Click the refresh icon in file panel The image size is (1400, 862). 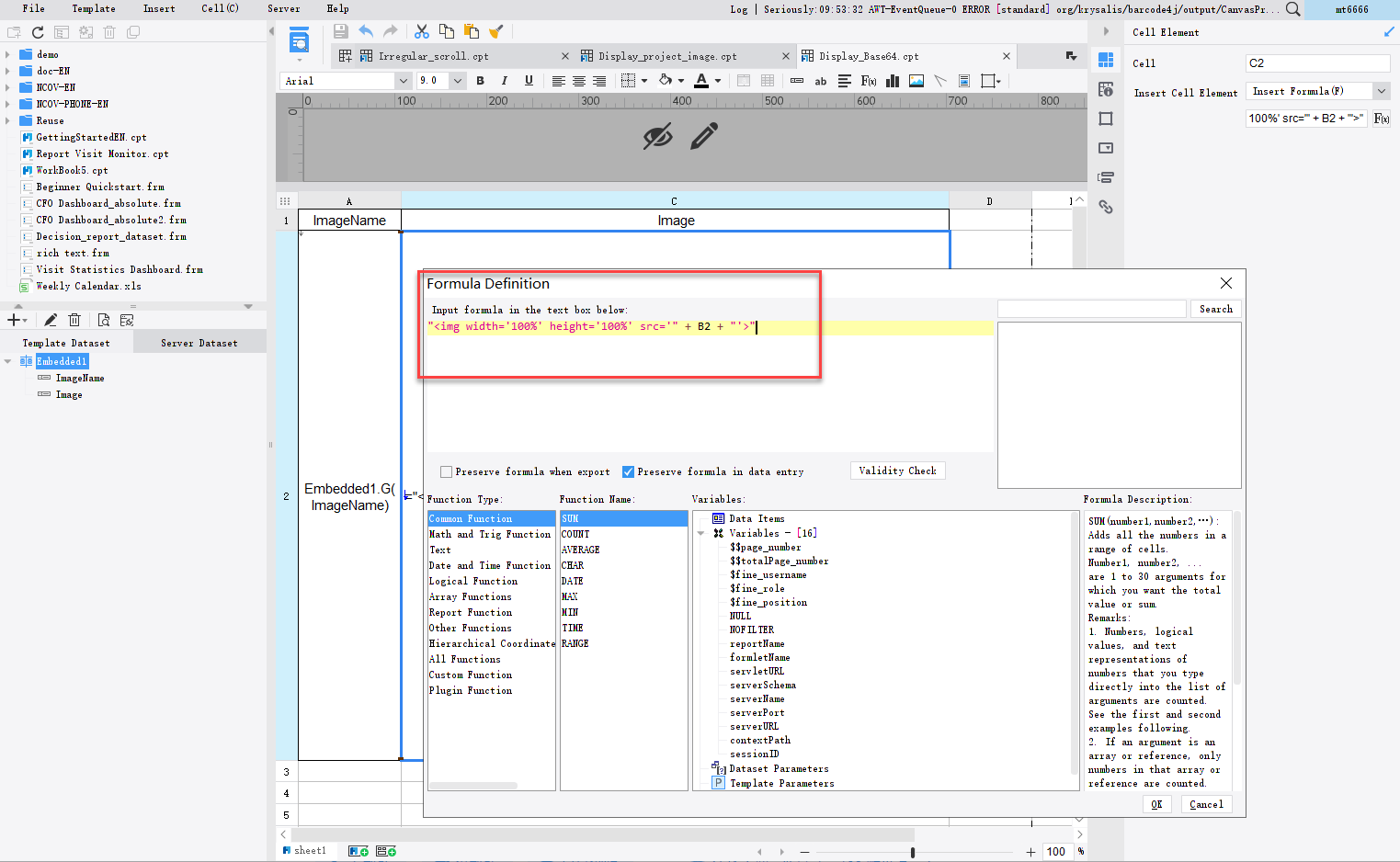click(38, 32)
